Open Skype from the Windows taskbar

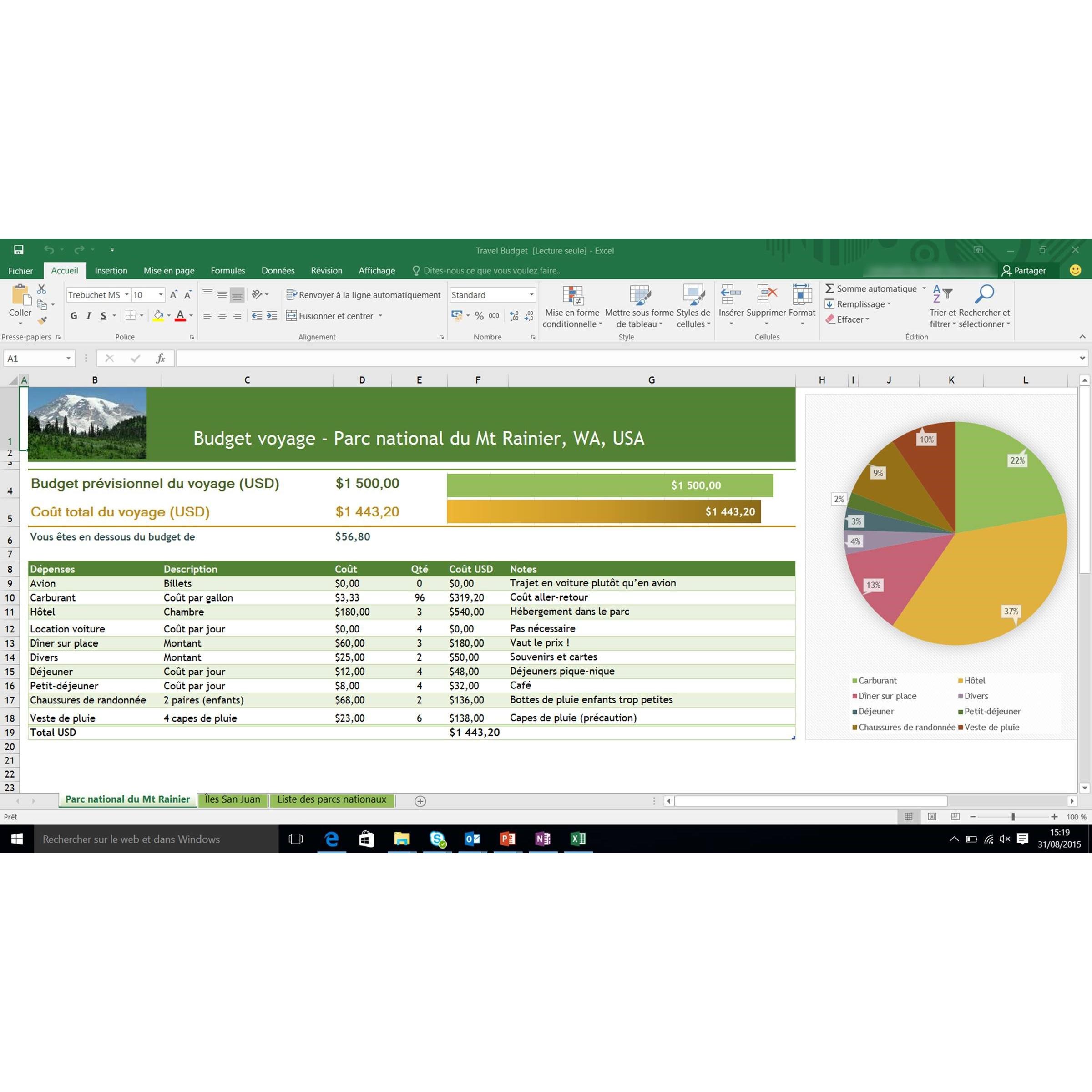(438, 839)
